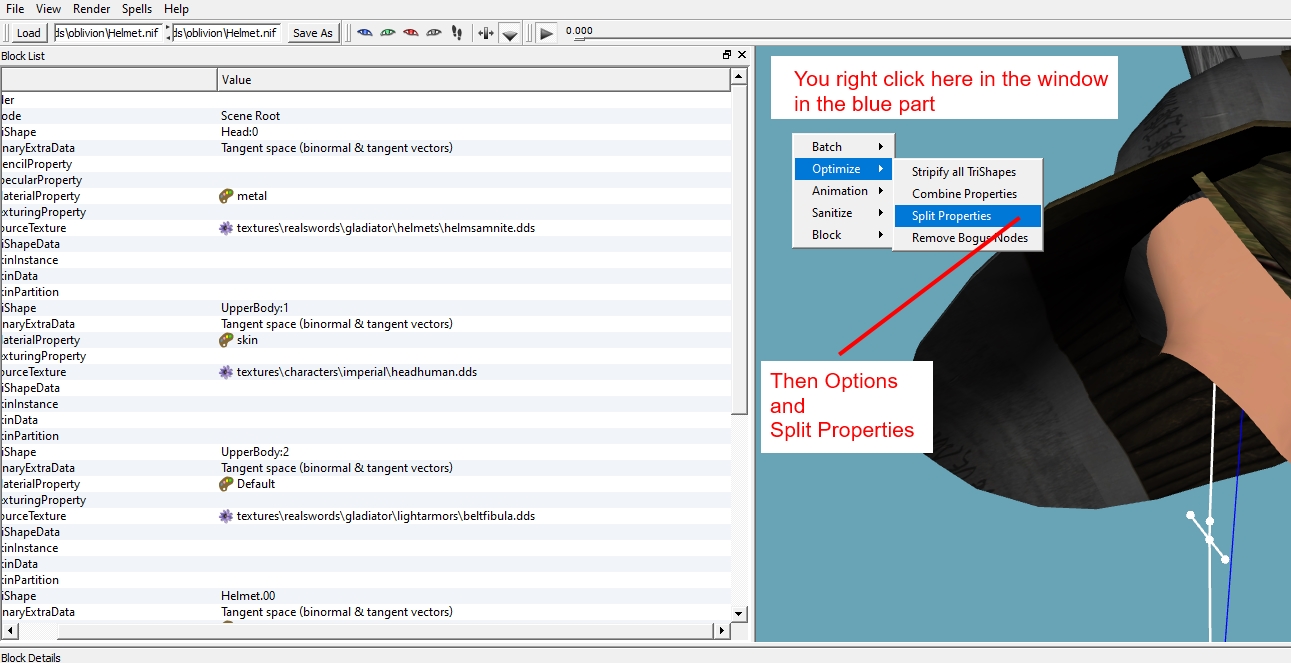Select the grey eye user view

coord(434,32)
